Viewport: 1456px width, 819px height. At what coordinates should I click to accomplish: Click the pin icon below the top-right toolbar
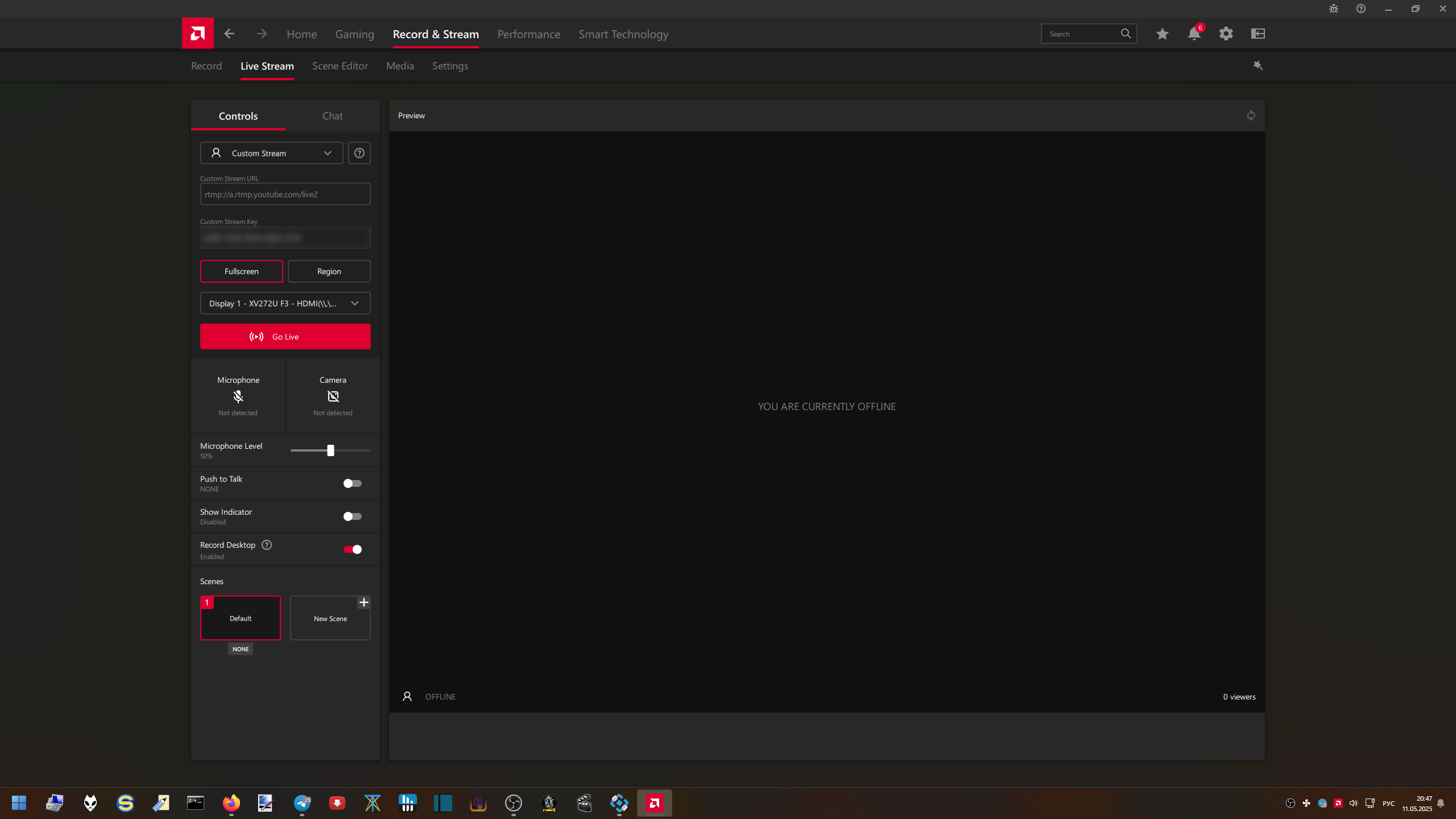1258,65
